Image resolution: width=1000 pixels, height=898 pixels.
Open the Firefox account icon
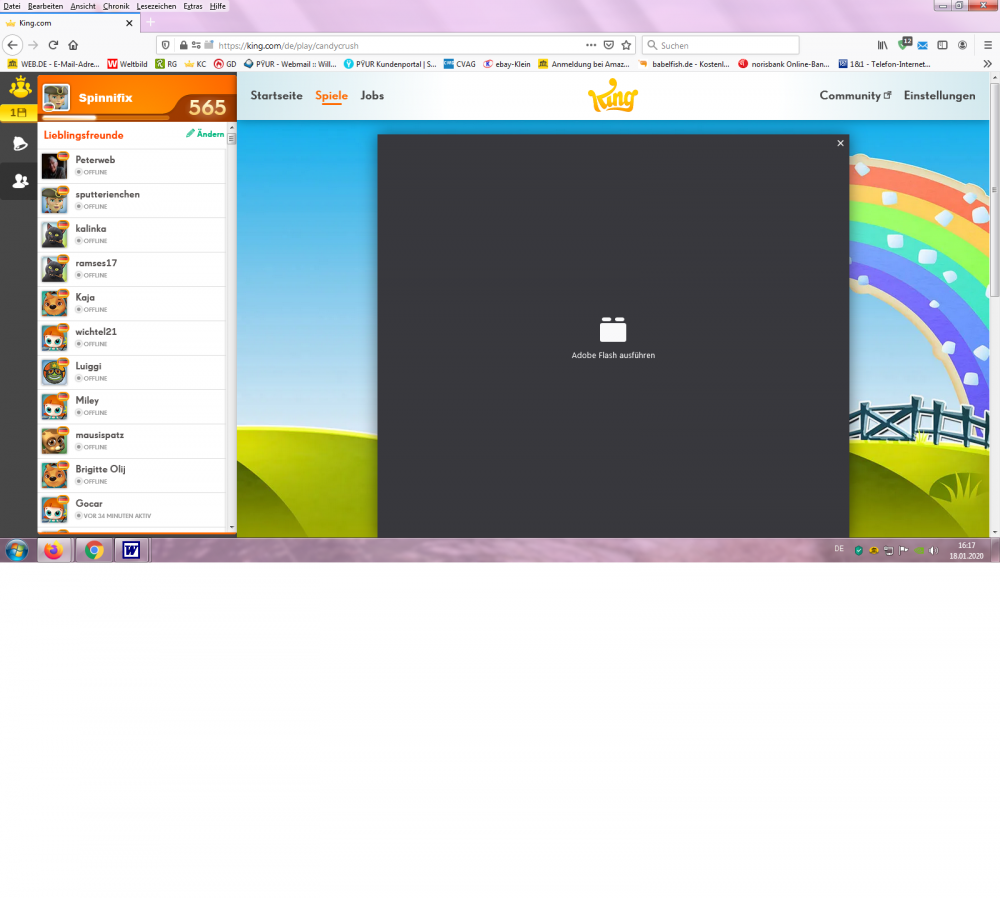pos(963,45)
